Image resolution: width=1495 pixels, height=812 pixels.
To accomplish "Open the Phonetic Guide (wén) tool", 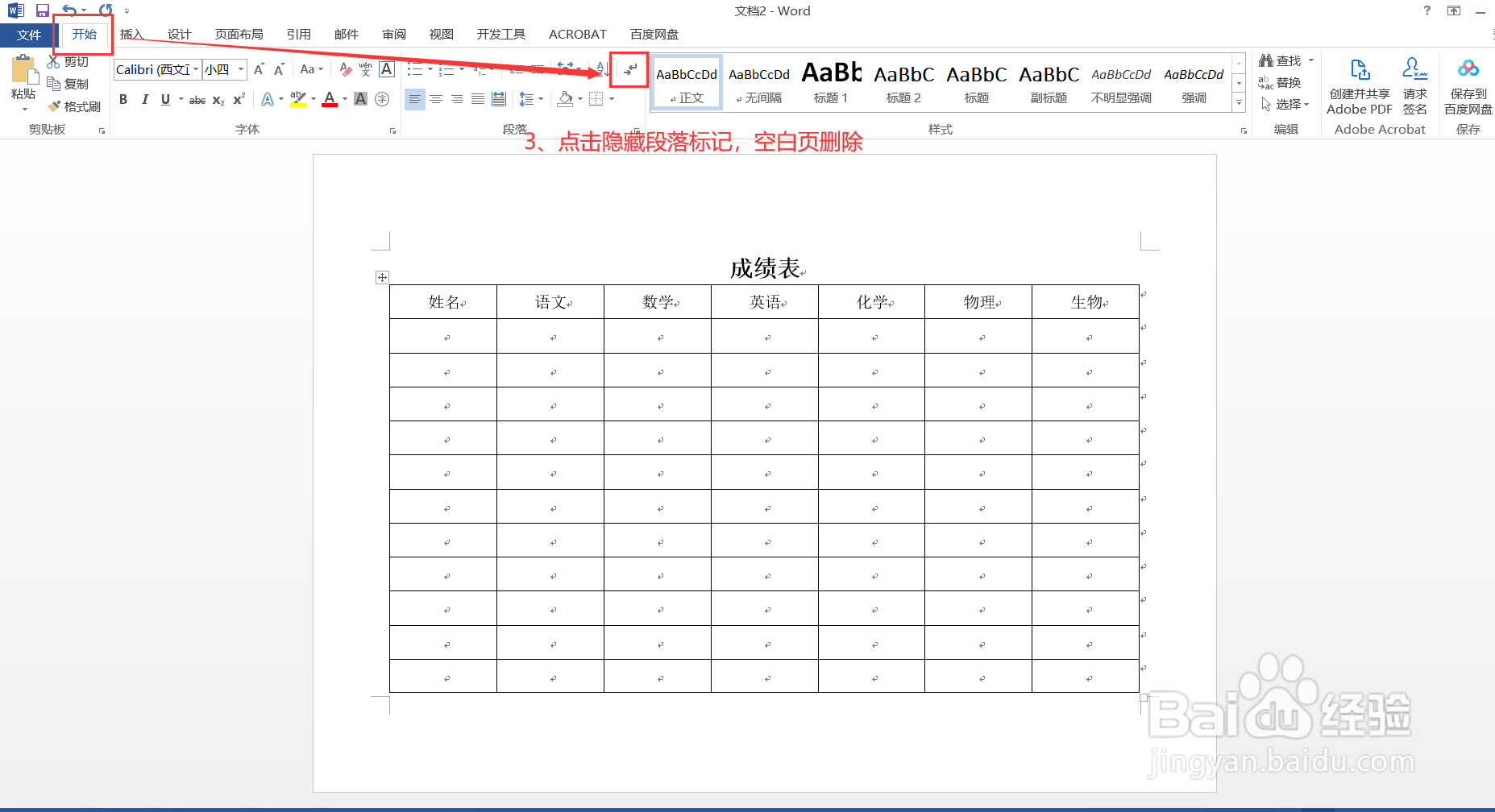I will pyautogui.click(x=365, y=70).
